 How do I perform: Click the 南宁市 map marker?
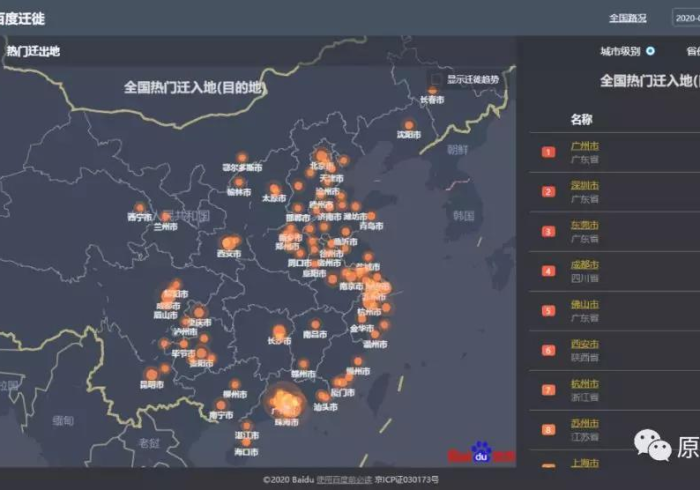point(221,405)
